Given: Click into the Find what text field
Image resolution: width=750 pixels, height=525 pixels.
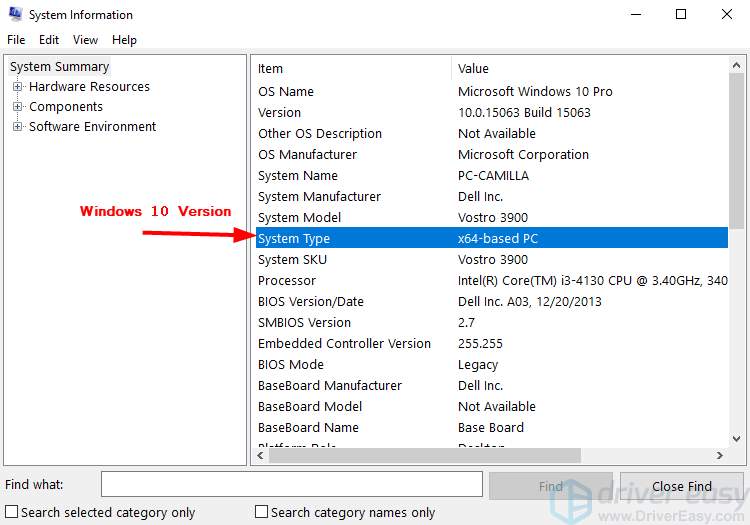Looking at the screenshot, I should coord(291,485).
